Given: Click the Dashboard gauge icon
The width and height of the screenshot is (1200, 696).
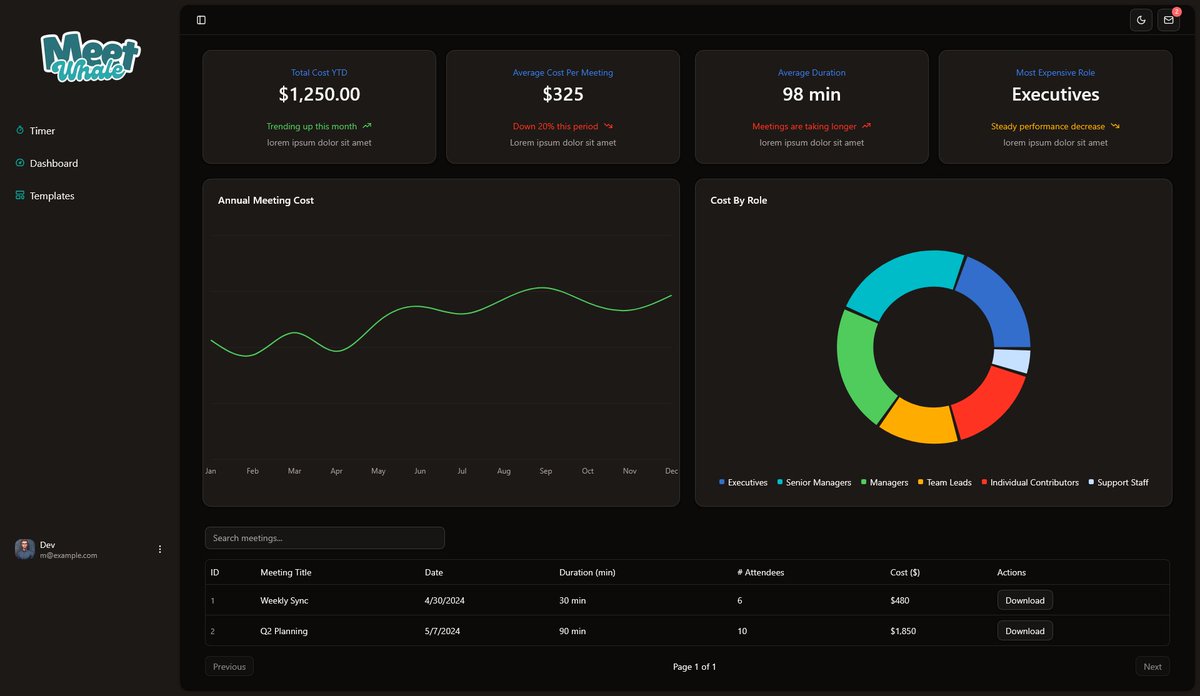Looking at the screenshot, I should pos(20,163).
